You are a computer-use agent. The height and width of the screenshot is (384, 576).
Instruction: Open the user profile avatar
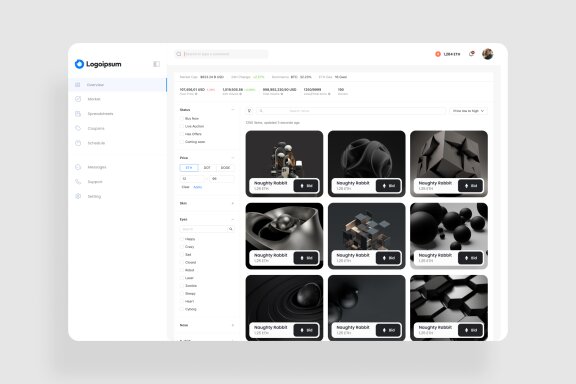tap(487, 54)
